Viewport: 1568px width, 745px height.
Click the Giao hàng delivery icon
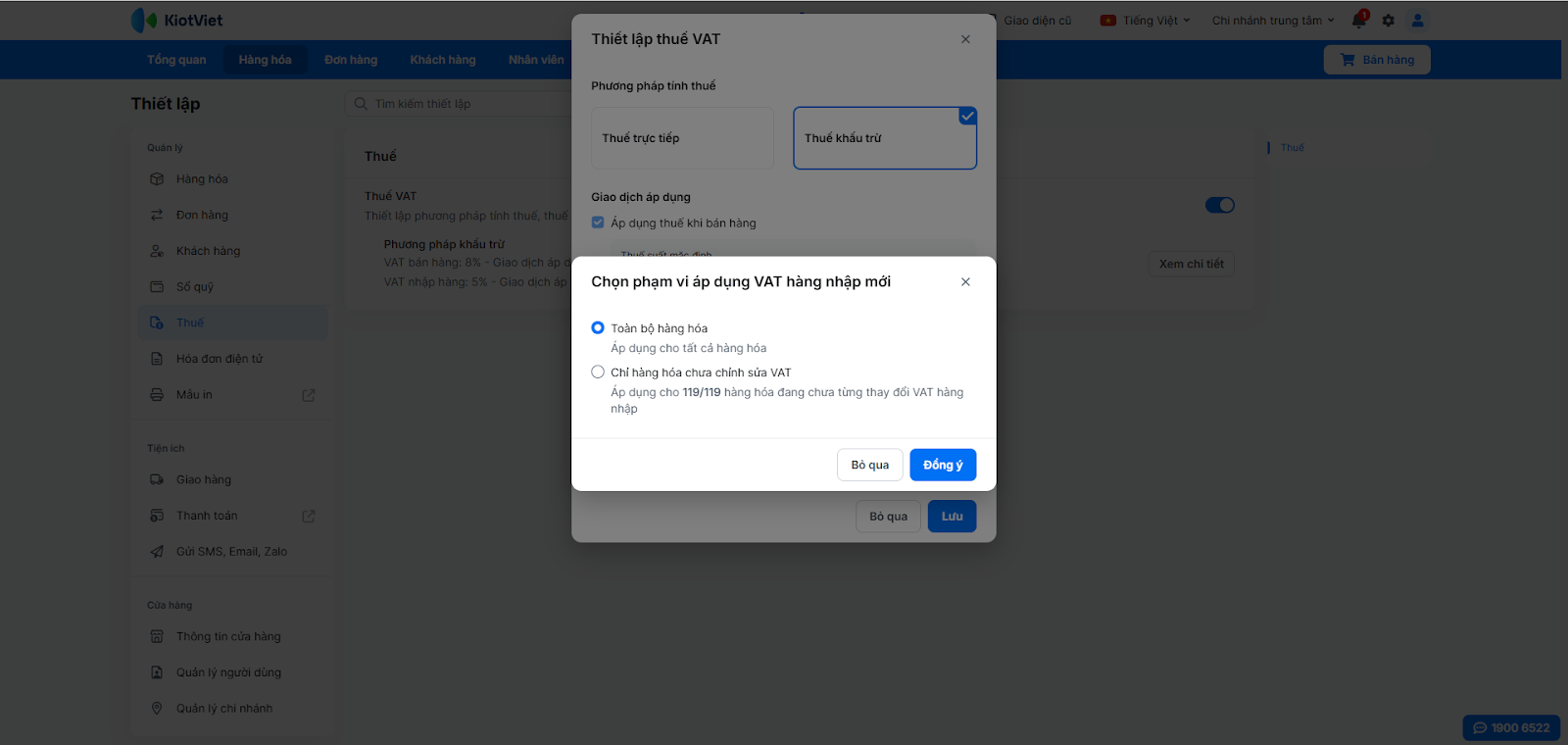(x=157, y=479)
